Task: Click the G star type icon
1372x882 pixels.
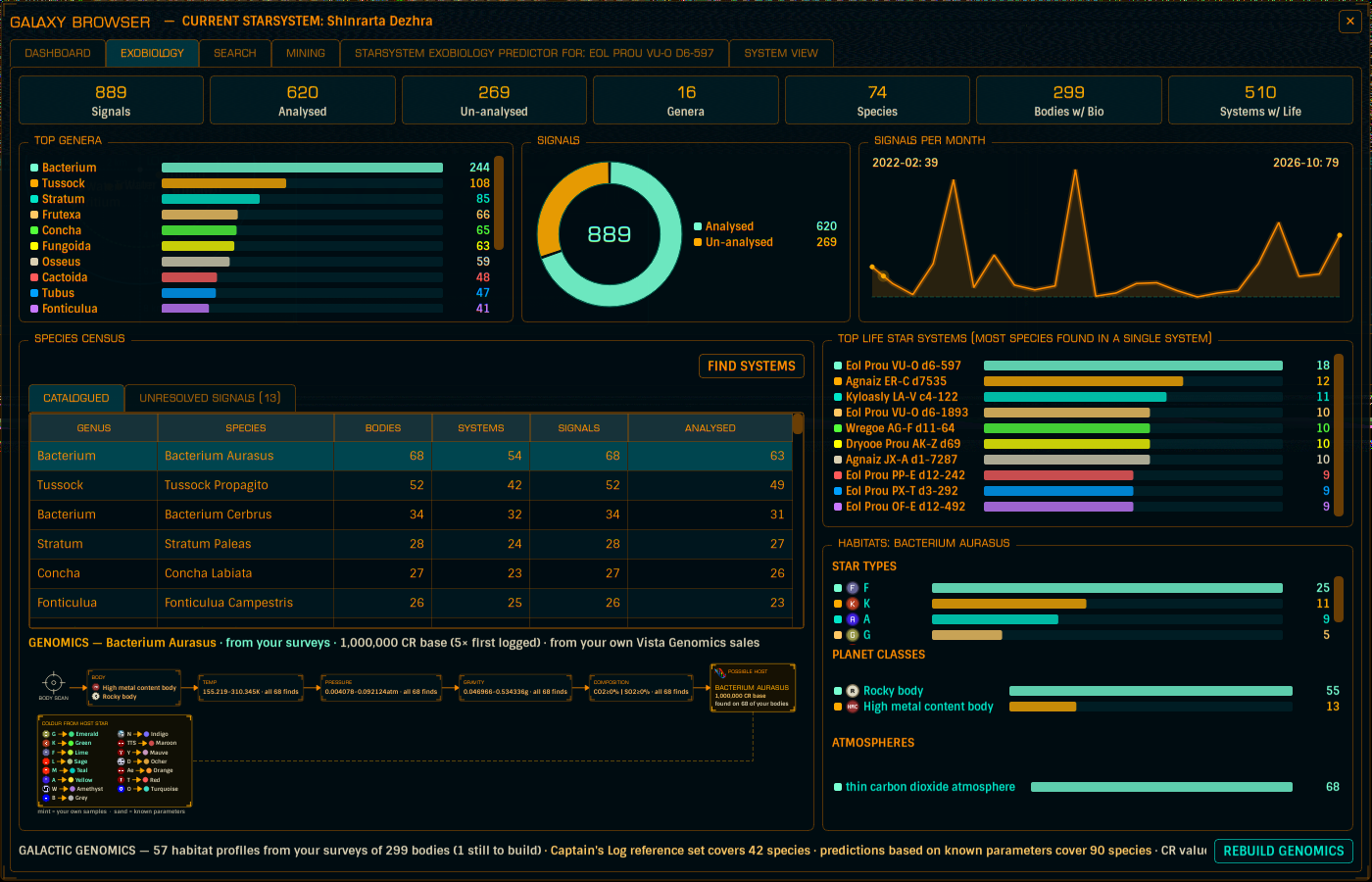Action: coord(853,635)
